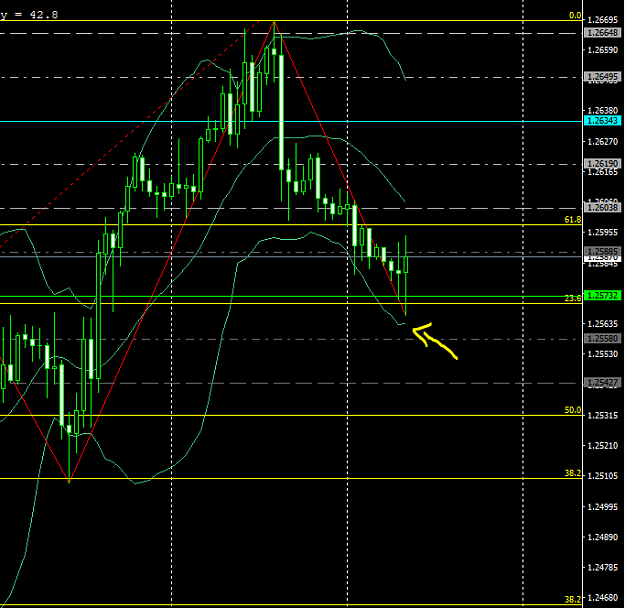Select the Fibonacci 0.0 level label
Image resolution: width=625 pixels, height=608 pixels.
(x=575, y=16)
